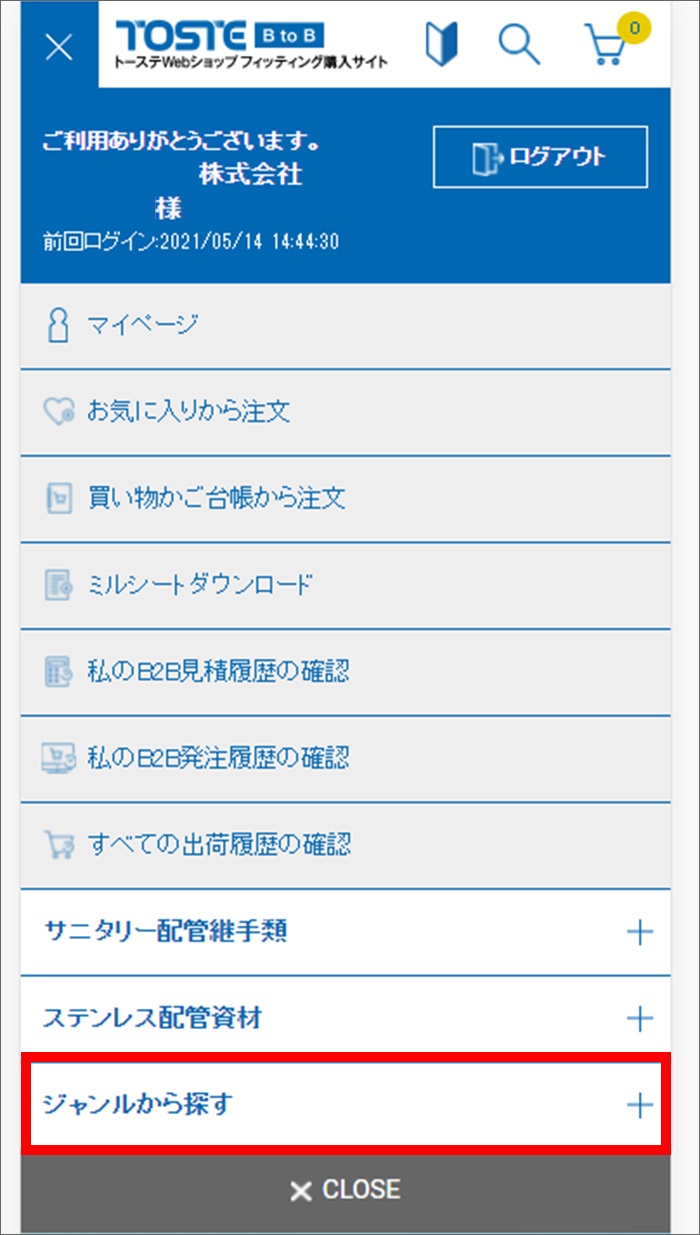The width and height of the screenshot is (700, 1235).
Task: Select ミルシートダウンロード menu entry
Action: click(200, 585)
